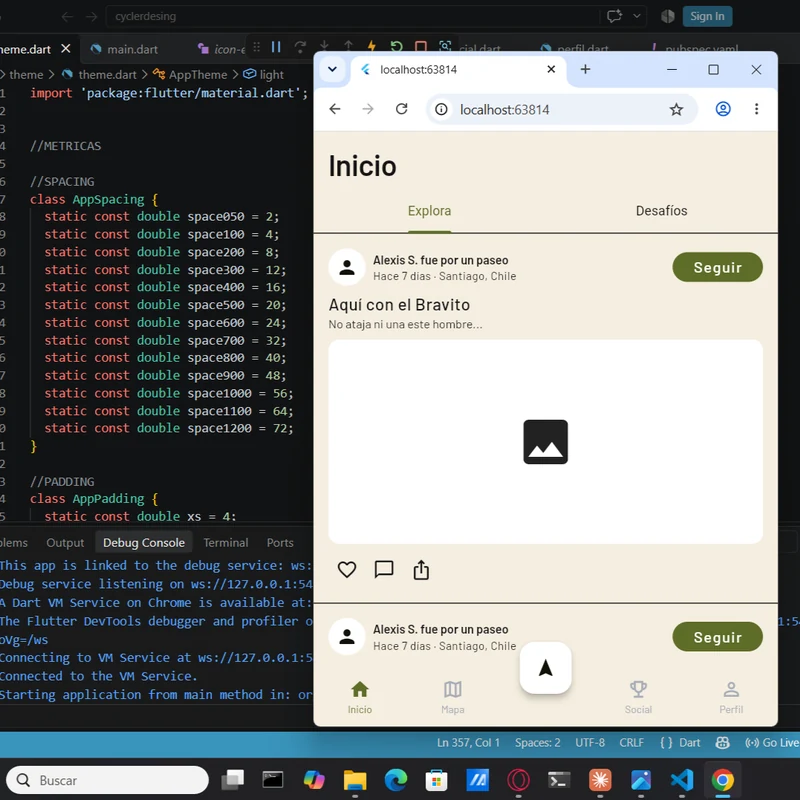The height and width of the screenshot is (800, 800).
Task: Click the cyclerdesing command center search box
Action: coord(352,16)
